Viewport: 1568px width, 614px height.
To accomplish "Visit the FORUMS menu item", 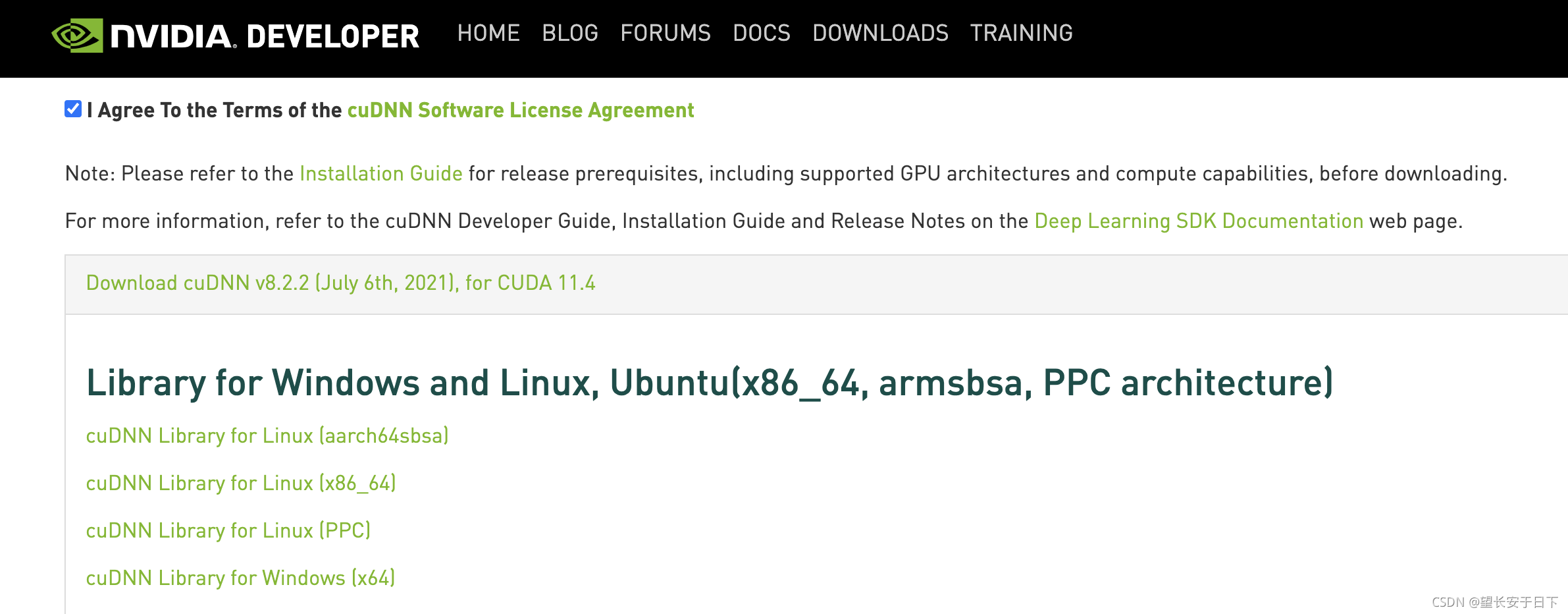I will point(666,33).
